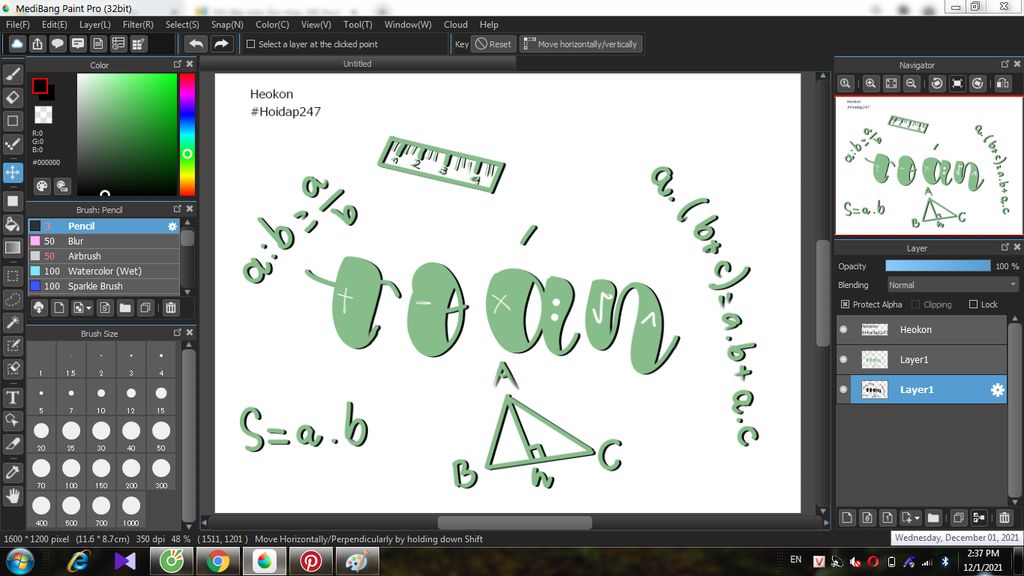Click the foreground color swatch
The width and height of the screenshot is (1024, 576).
click(40, 86)
